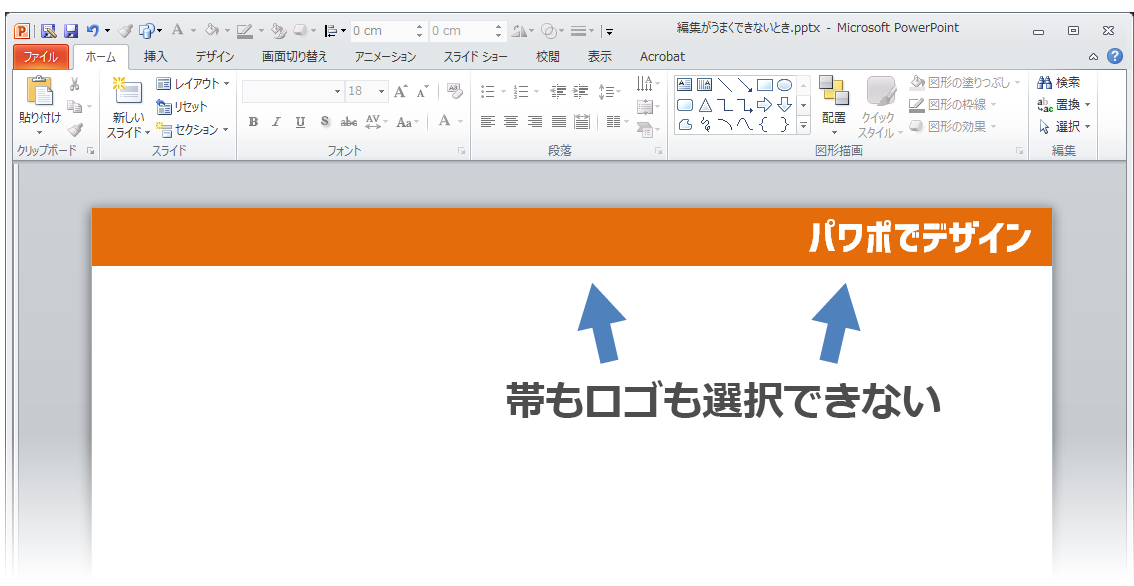This screenshot has width=1134, height=586.
Task: Toggle strikethrough abc formatting
Action: 349,122
